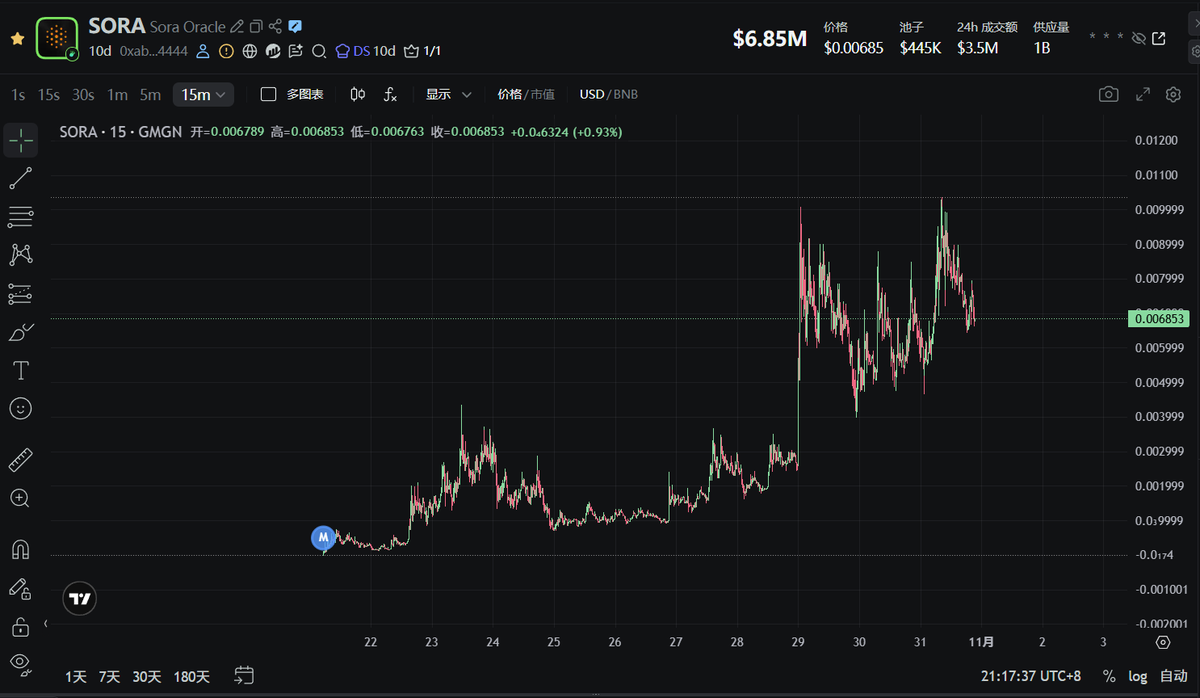Screen dimensions: 1200x698
Task: Expand the 显示 display dropdown
Action: 449,94
